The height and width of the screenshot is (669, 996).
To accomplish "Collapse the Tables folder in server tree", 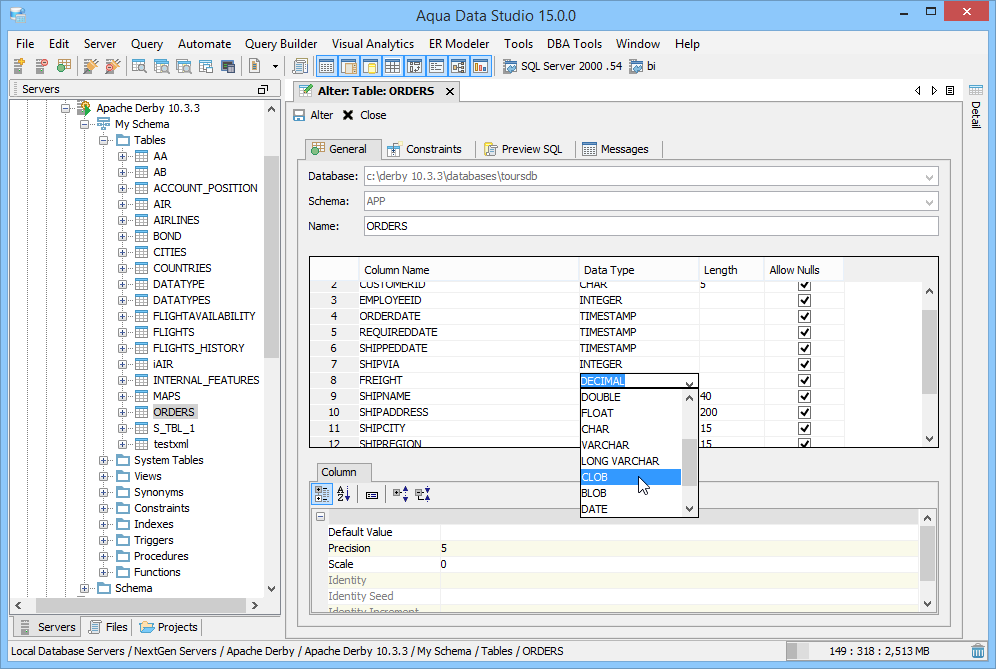I will pyautogui.click(x=103, y=140).
